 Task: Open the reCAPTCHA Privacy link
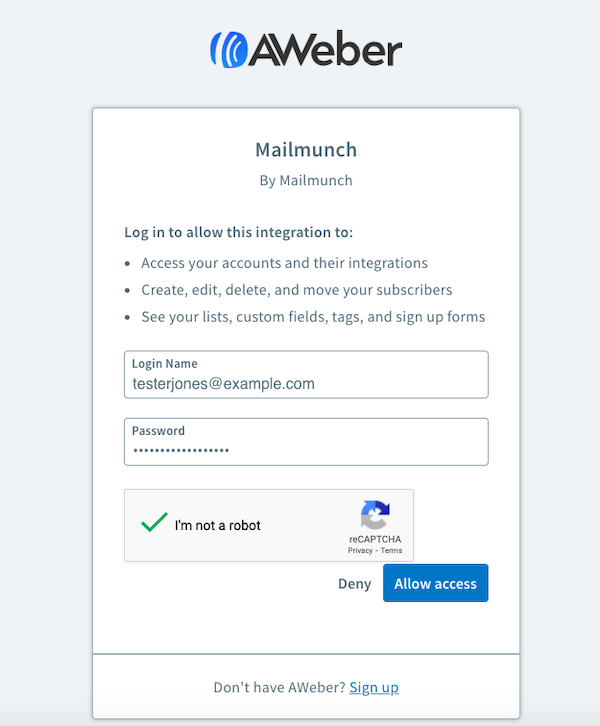[359, 551]
